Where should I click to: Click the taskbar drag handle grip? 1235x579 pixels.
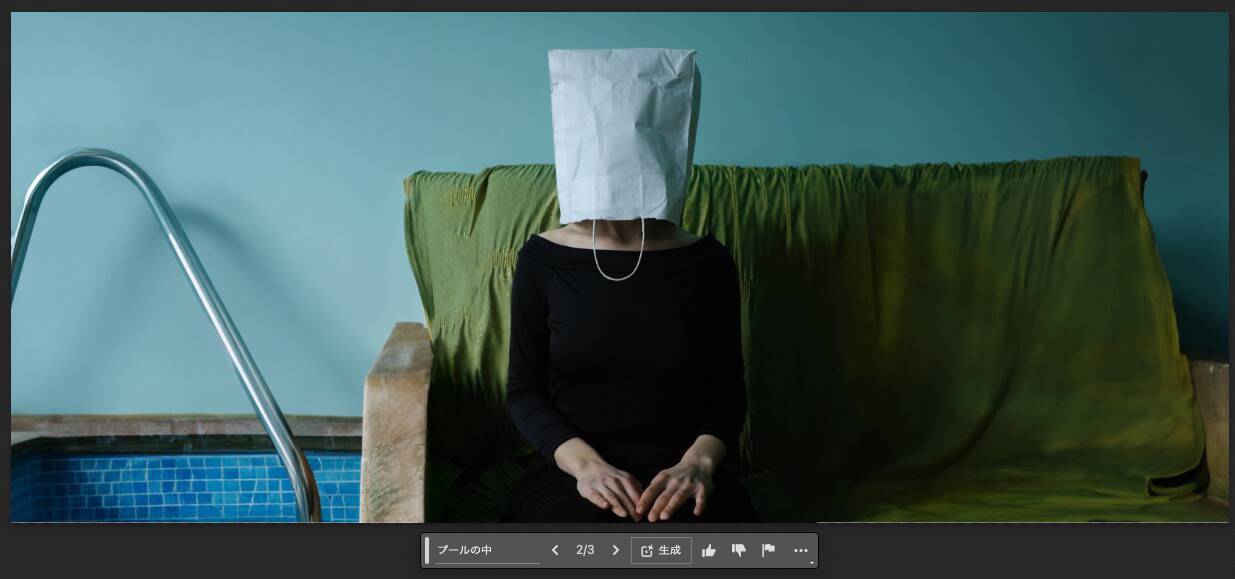(427, 550)
